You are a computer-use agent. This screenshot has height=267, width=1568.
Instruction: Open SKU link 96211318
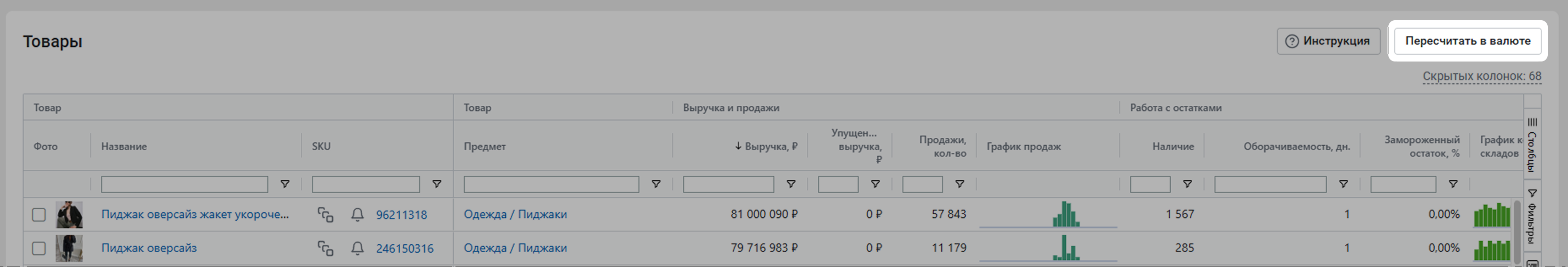pos(401,215)
